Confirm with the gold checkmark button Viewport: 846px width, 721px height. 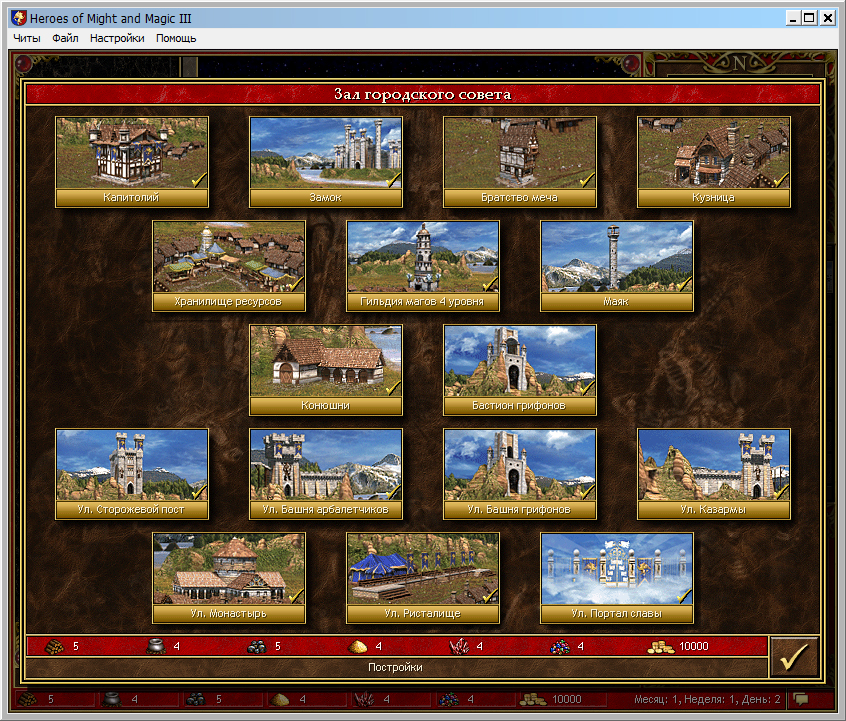(794, 656)
